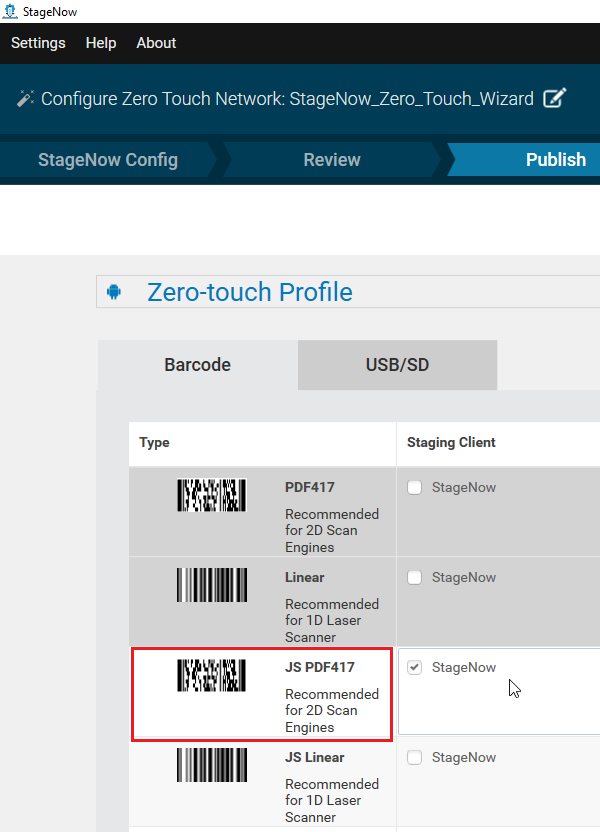Click the Android icon beside Zero-touch Profile
The image size is (600, 832).
pyautogui.click(x=114, y=292)
